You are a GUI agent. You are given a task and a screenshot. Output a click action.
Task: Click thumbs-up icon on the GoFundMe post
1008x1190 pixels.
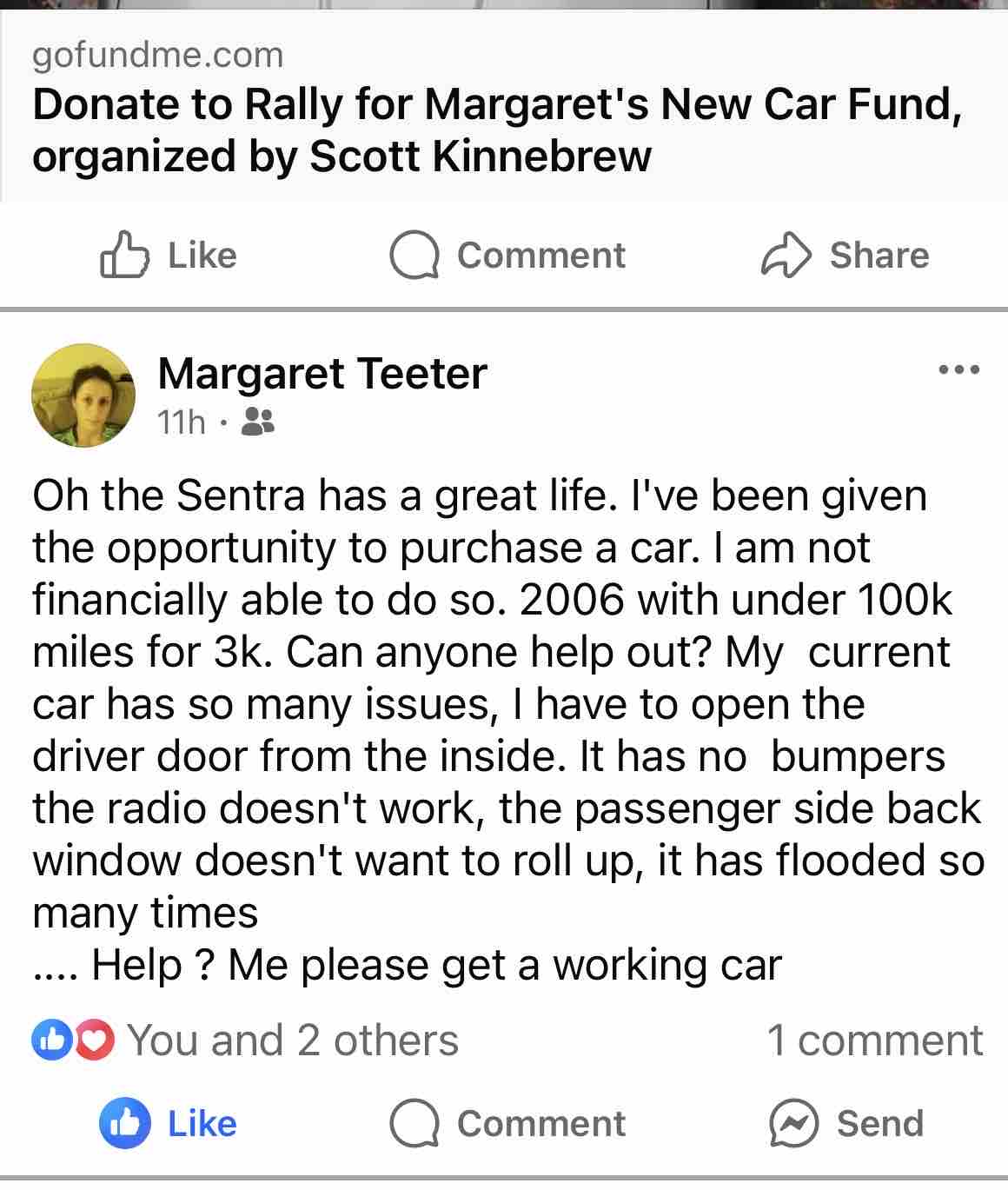click(x=125, y=255)
